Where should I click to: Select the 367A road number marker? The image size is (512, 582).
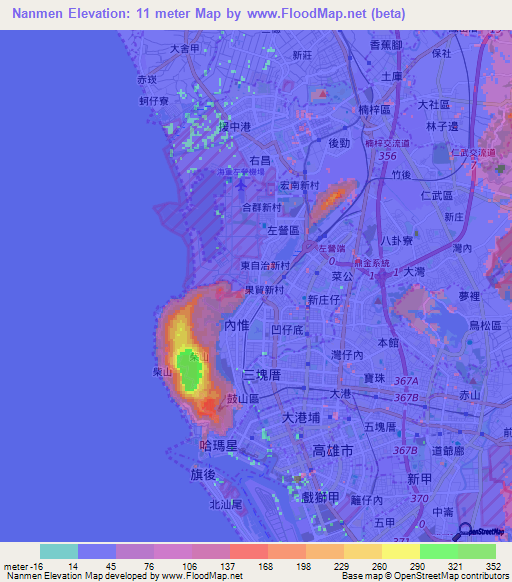pos(406,381)
